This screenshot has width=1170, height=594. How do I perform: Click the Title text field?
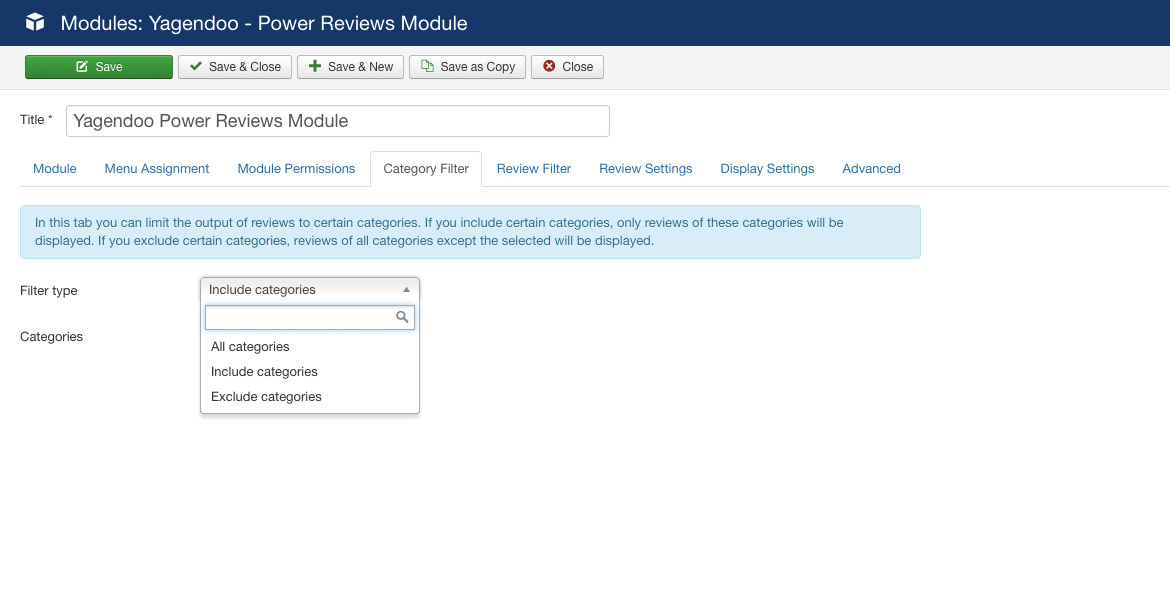tap(337, 121)
